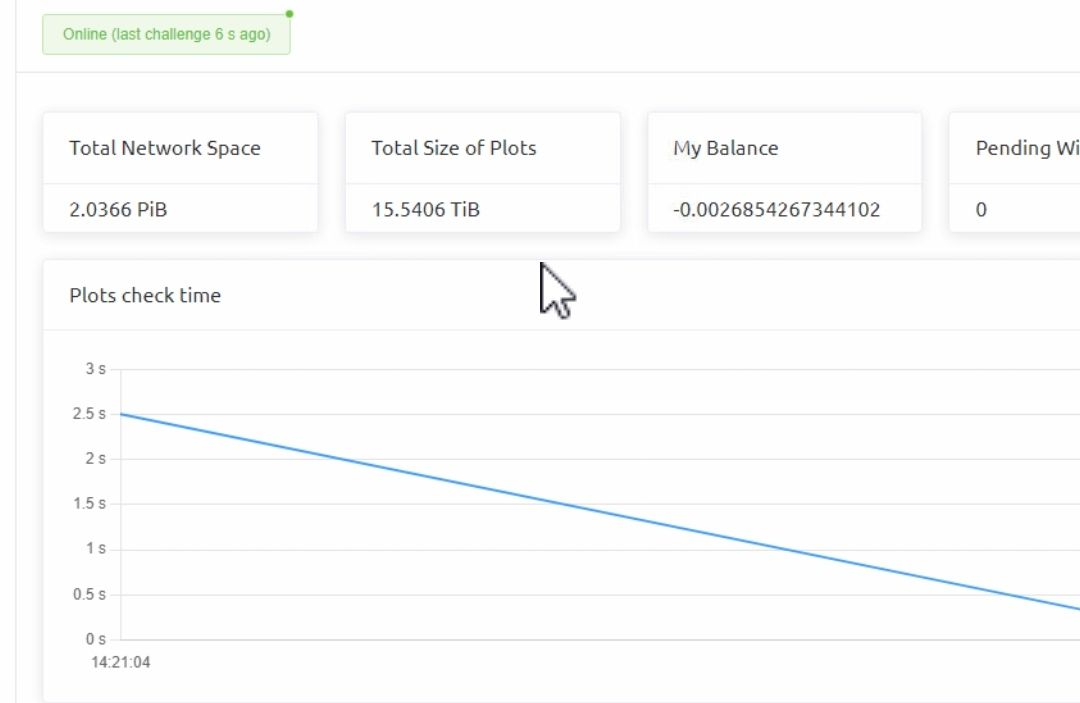
Task: Click the 1 s y-axis label
Action: (x=95, y=549)
